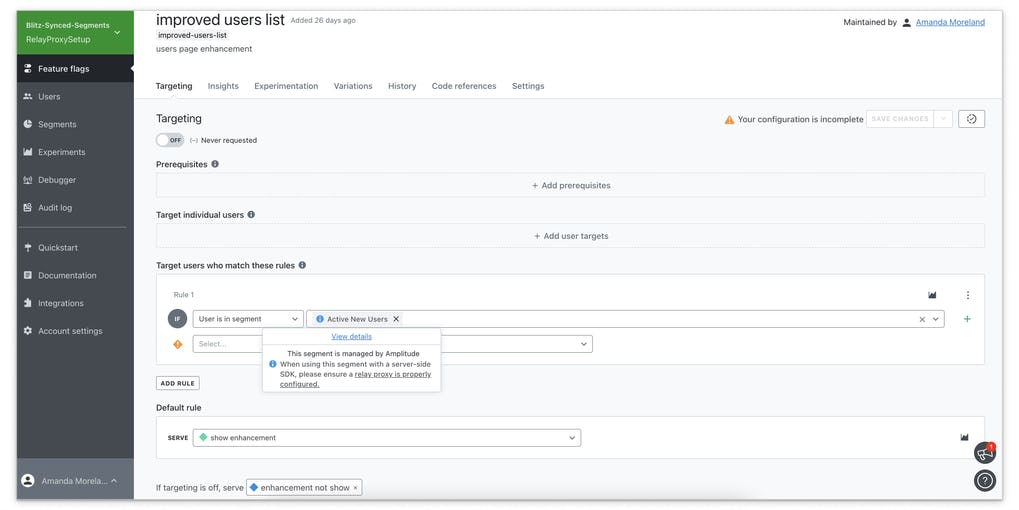The image size is (1019, 510).
Task: Click the Audit log sidebar icon
Action: click(27, 208)
